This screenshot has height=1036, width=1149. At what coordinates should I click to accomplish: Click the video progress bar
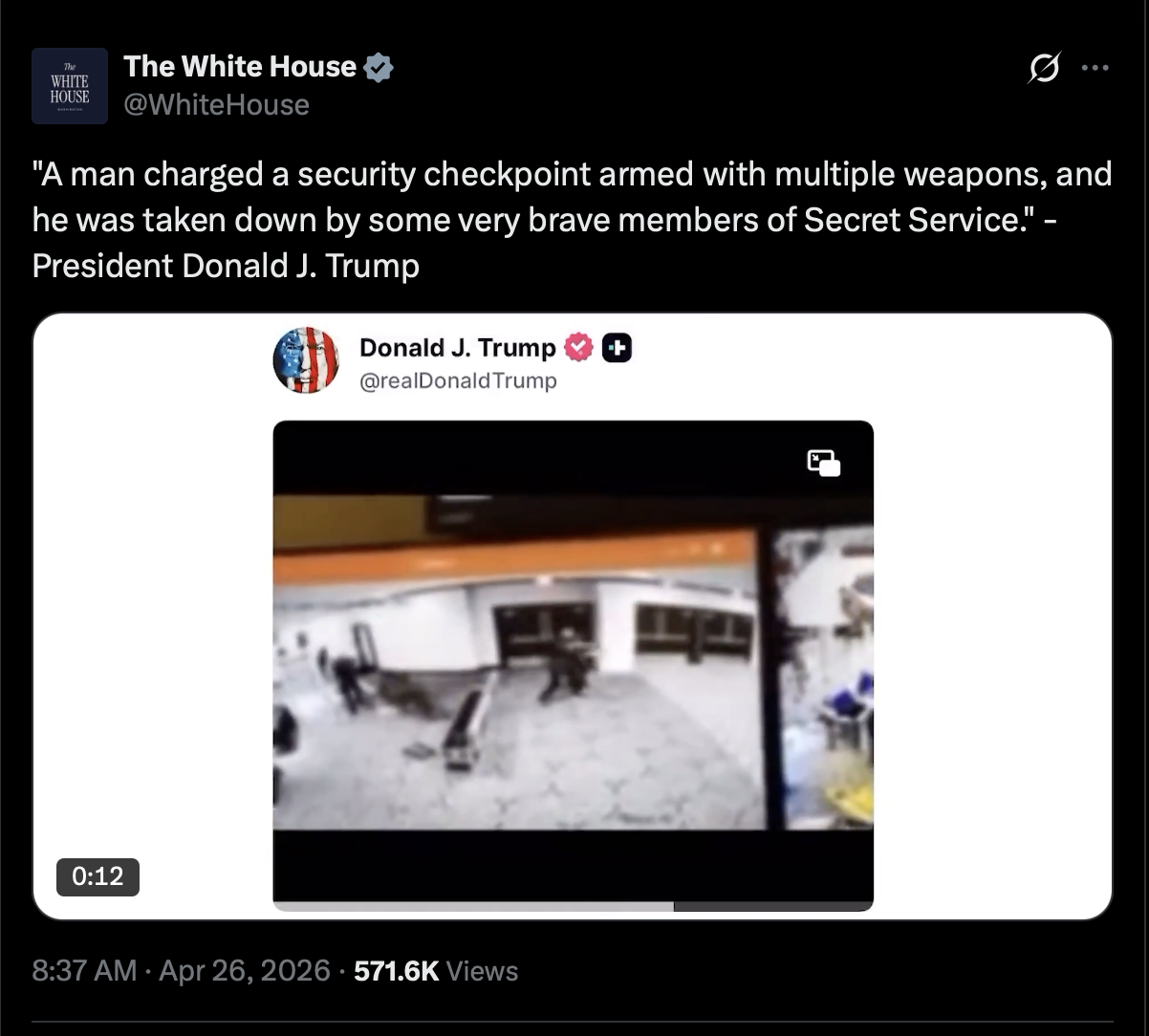[x=574, y=906]
